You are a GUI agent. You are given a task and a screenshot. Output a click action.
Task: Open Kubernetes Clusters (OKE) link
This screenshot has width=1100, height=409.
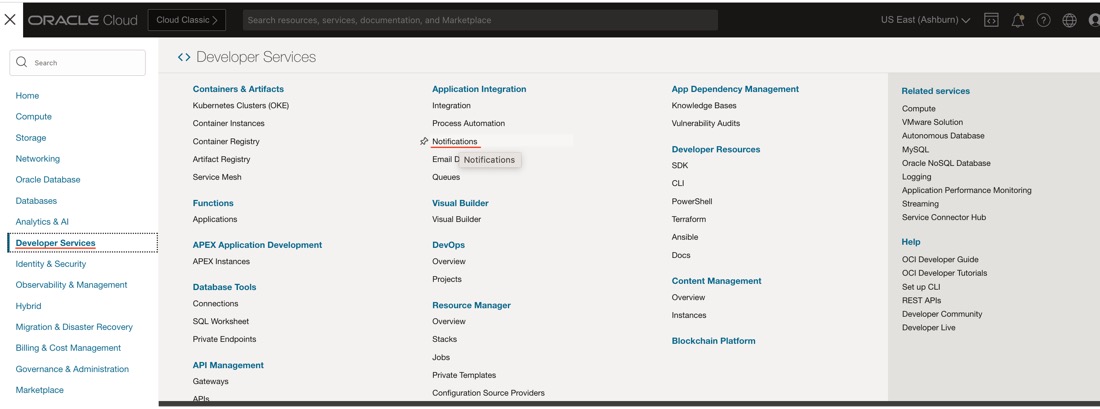pyautogui.click(x=240, y=105)
